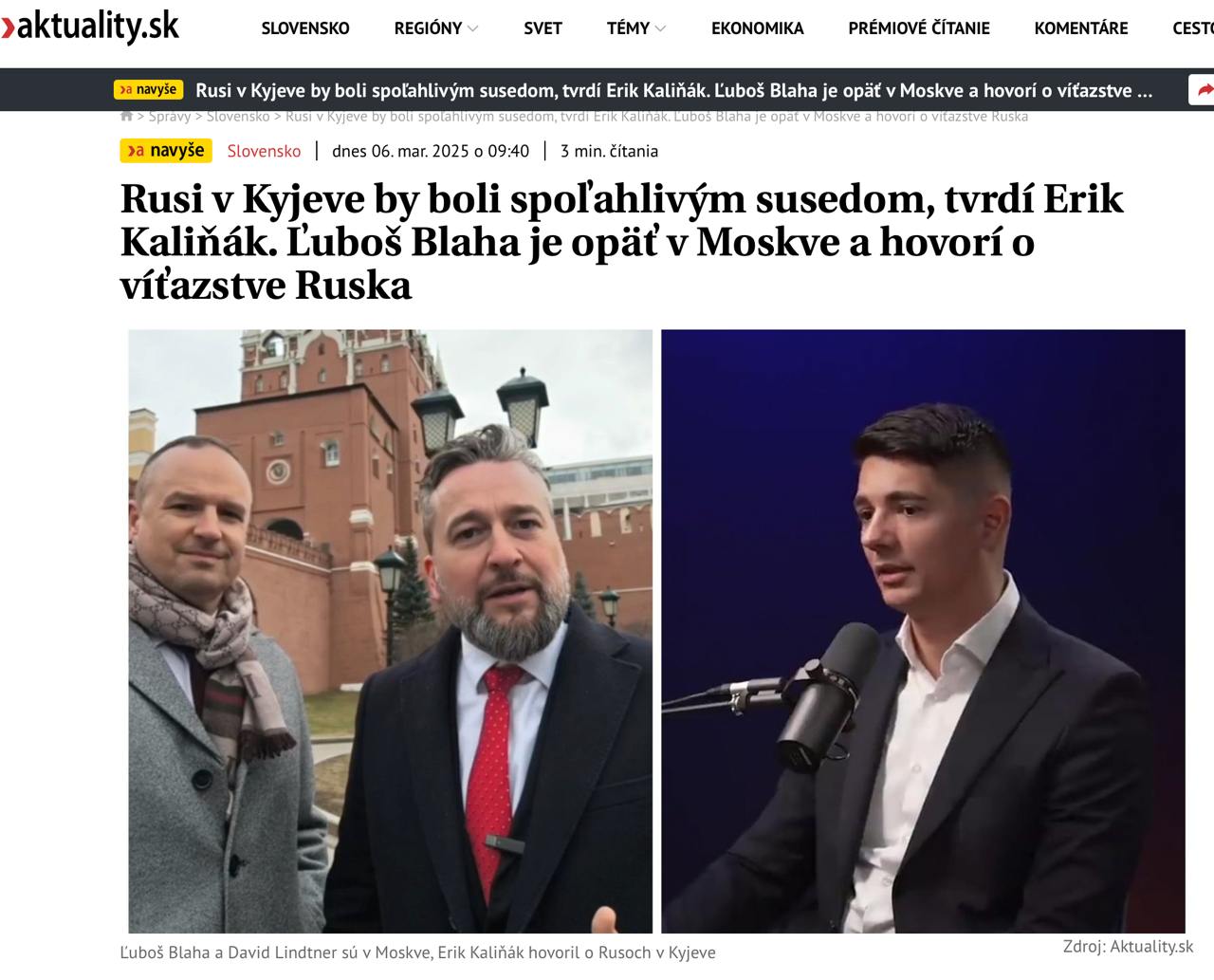Open the Moscow Kremlin photo
This screenshot has height=980, width=1214.
click(391, 631)
